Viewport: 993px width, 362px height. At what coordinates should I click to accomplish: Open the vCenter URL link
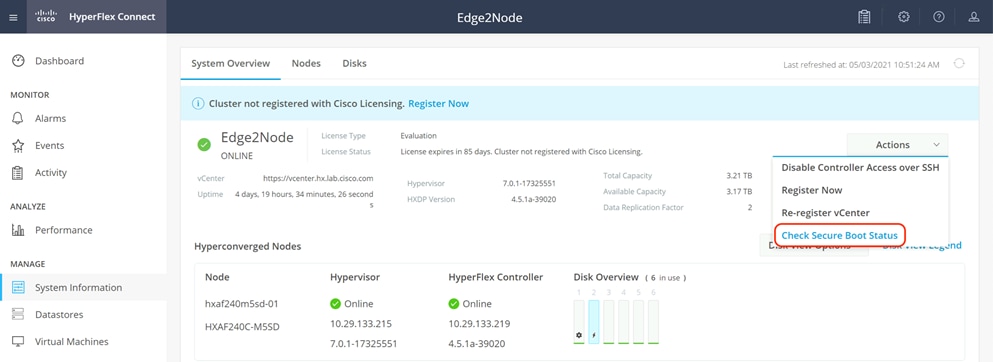(318, 178)
